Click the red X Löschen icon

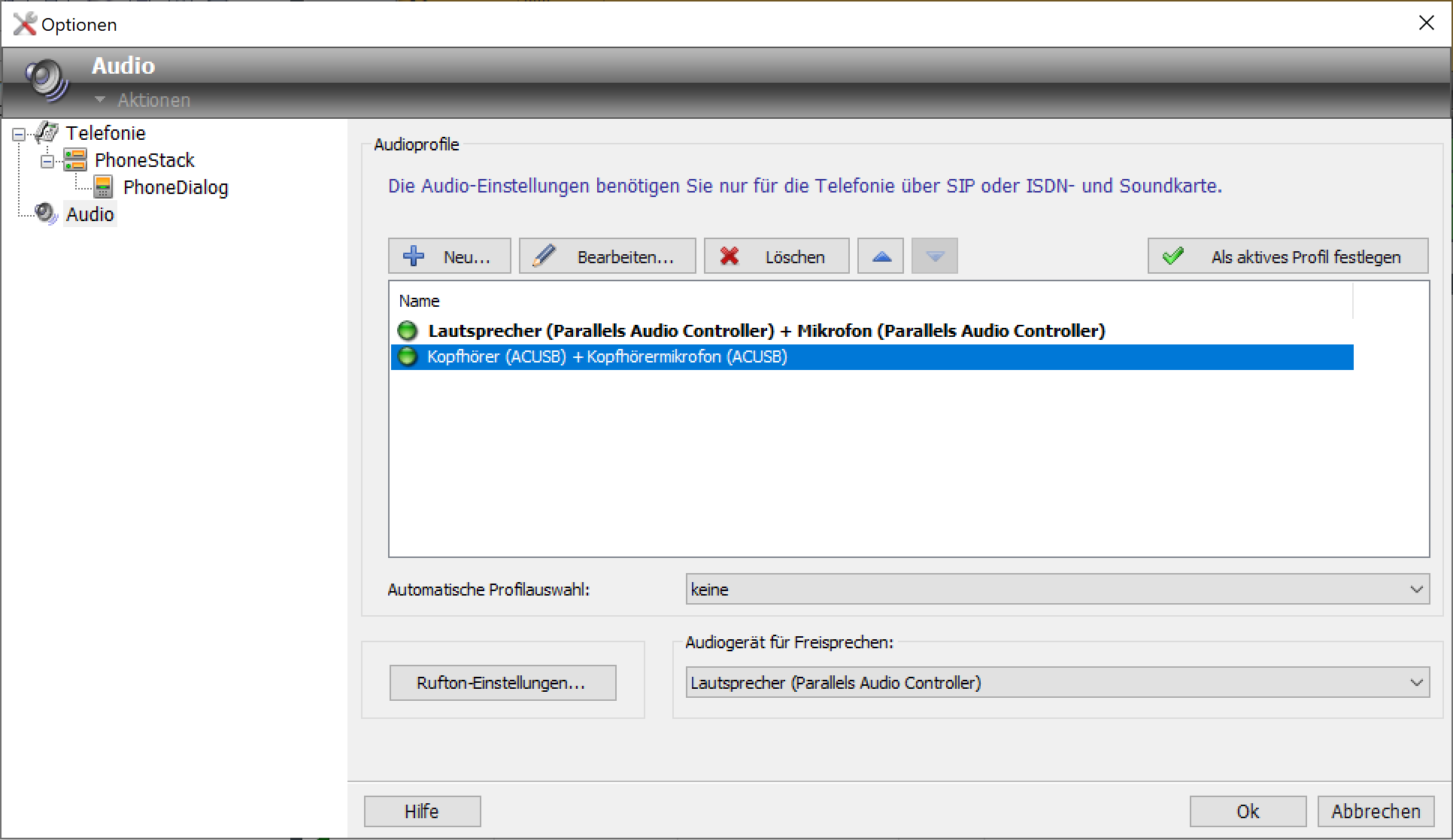pos(729,256)
